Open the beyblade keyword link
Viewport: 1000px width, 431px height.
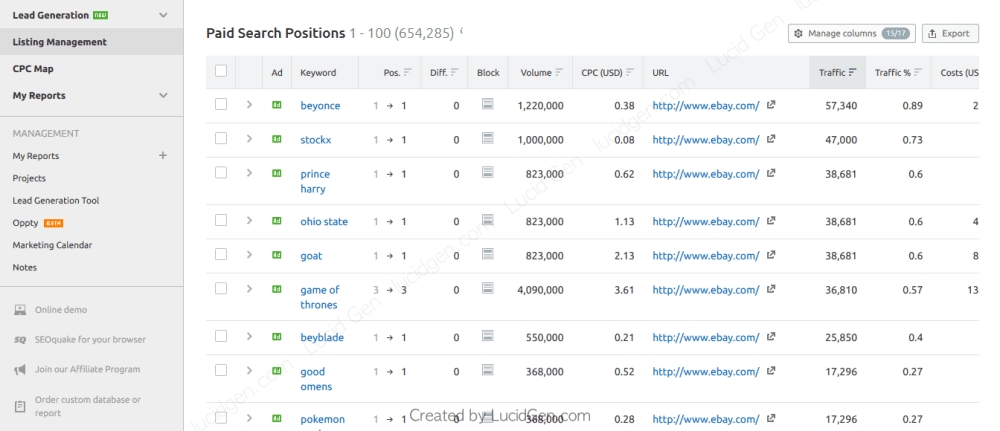[321, 338]
